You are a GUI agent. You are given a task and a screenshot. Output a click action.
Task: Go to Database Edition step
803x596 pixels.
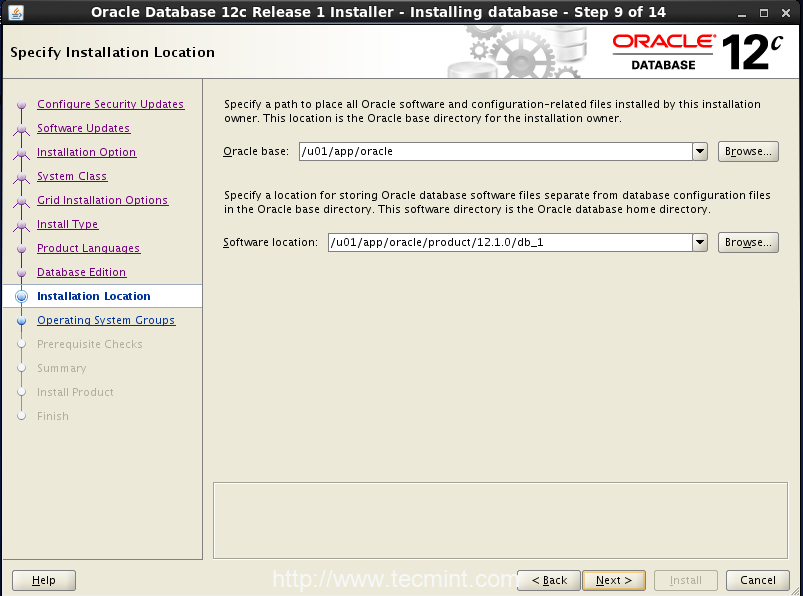click(81, 272)
